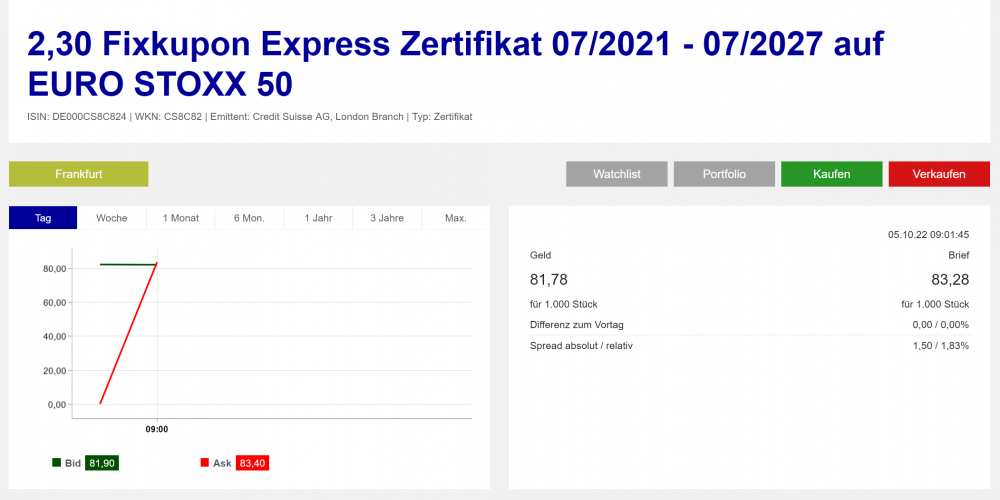Click the Bid value 81,90 label
1000x500 pixels.
[x=103, y=463]
